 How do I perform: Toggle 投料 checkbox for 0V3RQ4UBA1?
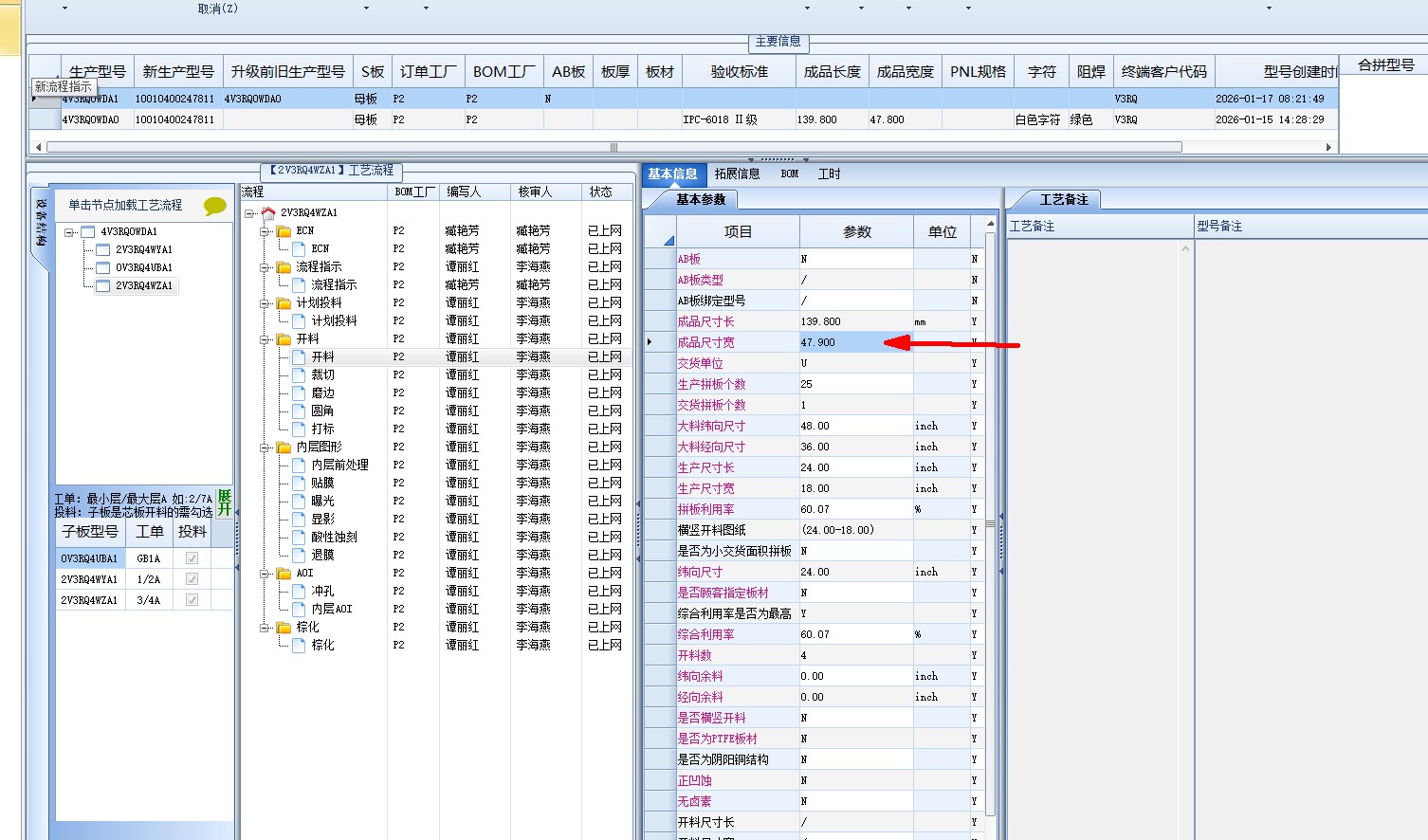[x=192, y=558]
